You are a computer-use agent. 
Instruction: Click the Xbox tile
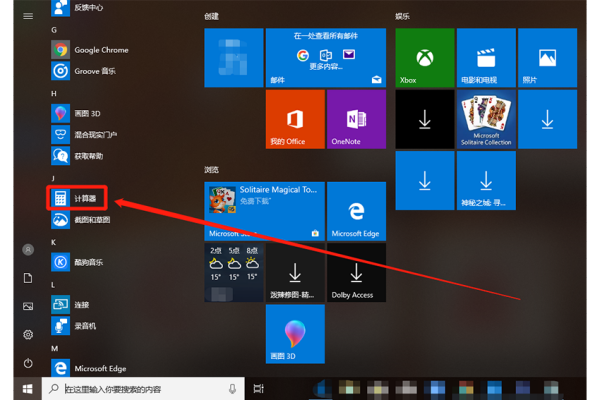425,58
